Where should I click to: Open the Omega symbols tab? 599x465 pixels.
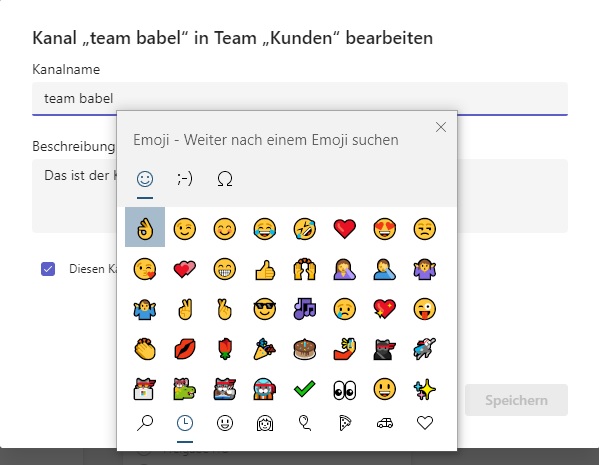point(225,179)
